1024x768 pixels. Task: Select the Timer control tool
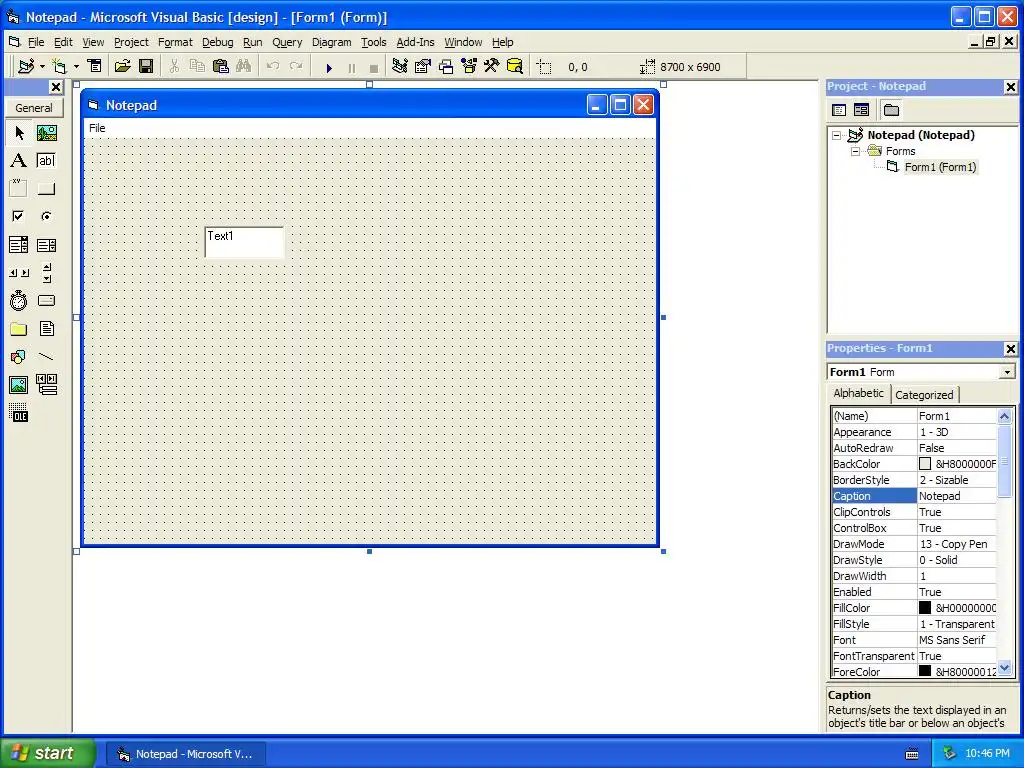(x=19, y=300)
